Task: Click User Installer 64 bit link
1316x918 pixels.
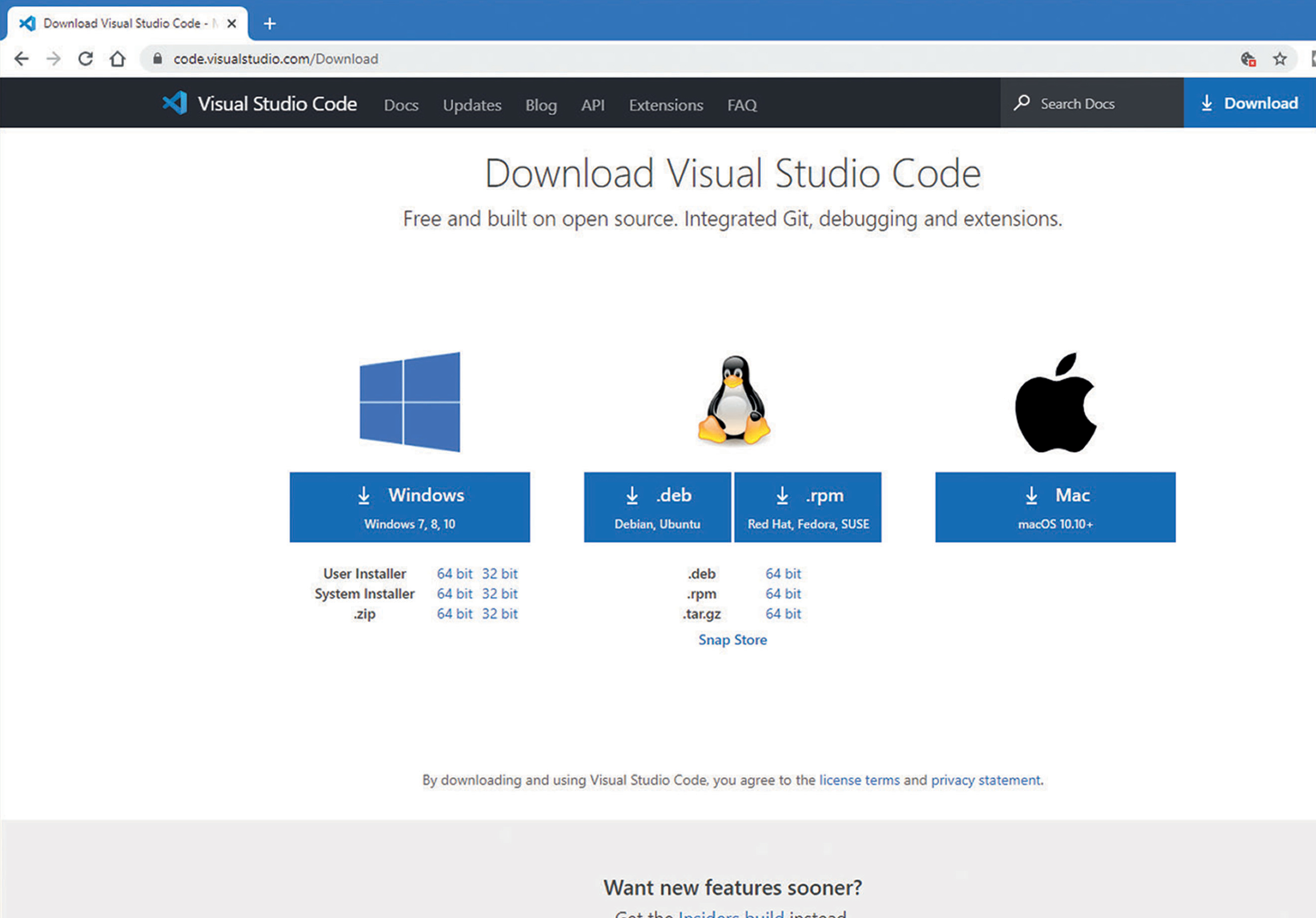Action: 454,573
